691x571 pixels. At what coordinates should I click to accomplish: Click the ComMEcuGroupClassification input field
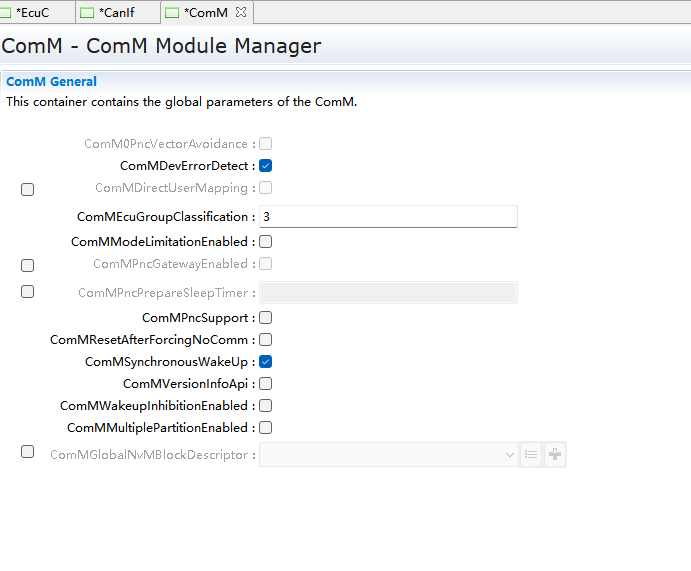point(388,217)
